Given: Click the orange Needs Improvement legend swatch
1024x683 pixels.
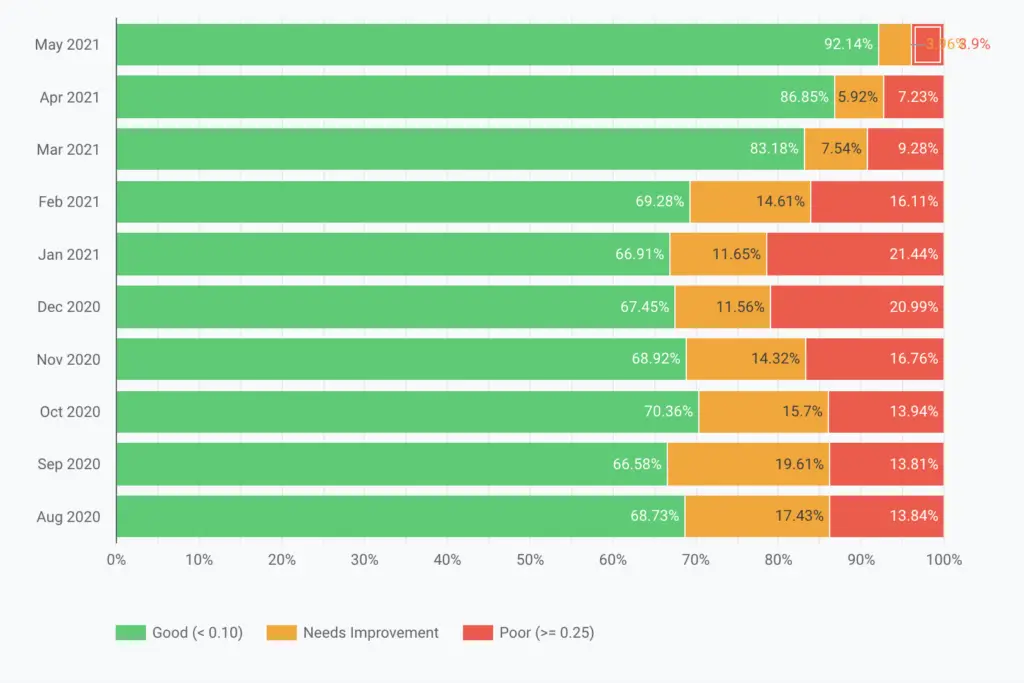Looking at the screenshot, I should [281, 632].
